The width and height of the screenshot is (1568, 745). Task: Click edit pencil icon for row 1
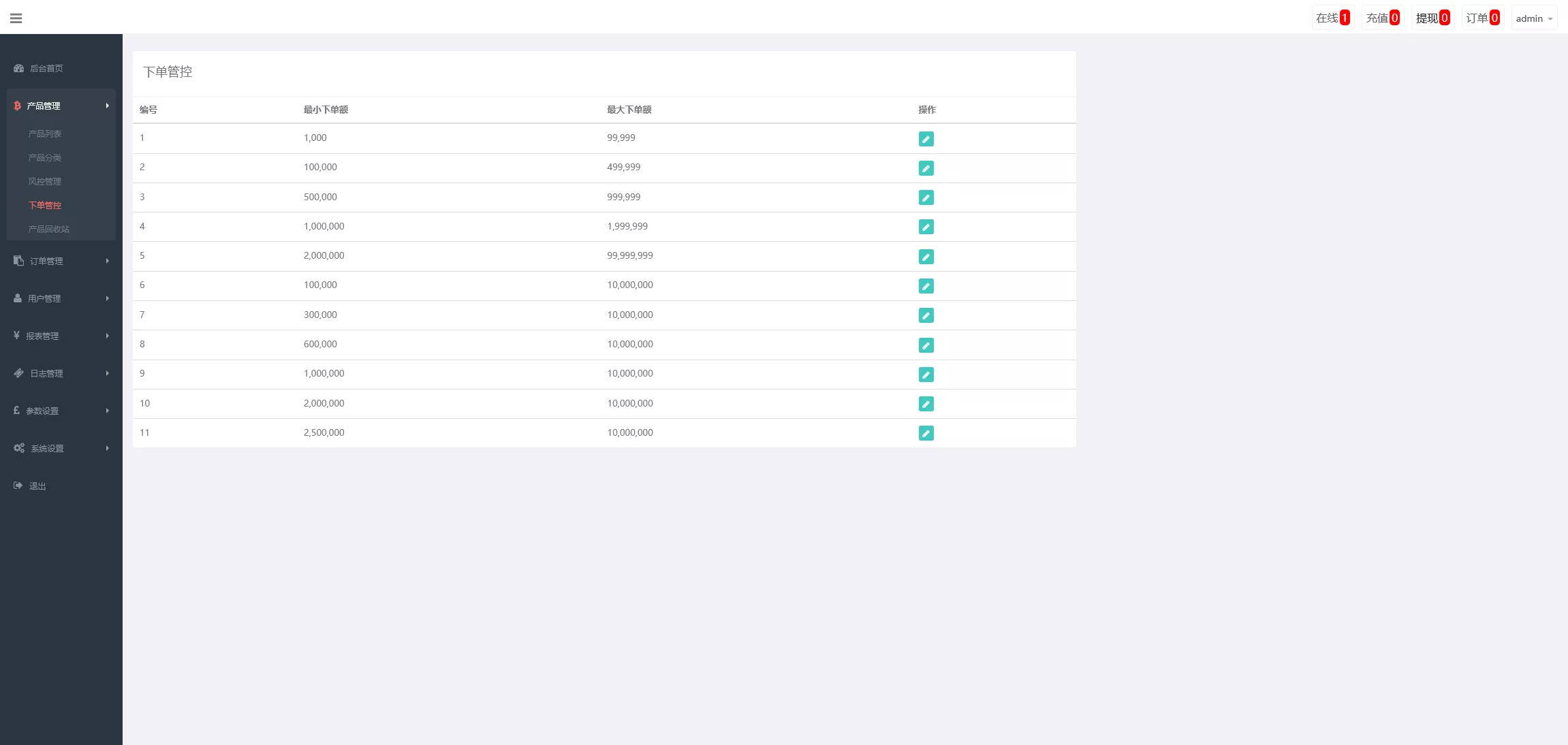point(926,139)
